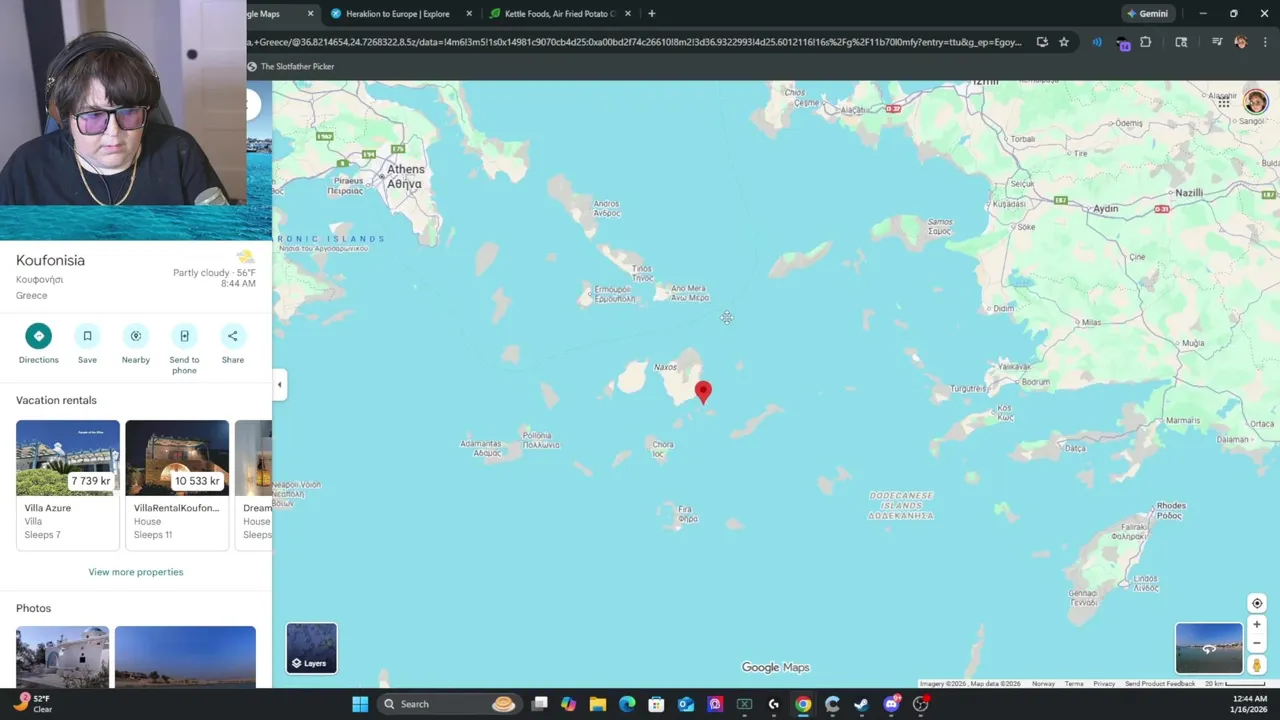Screen dimensions: 1280x720
Task: Open the Google account avatar on map
Action: tap(1255, 102)
